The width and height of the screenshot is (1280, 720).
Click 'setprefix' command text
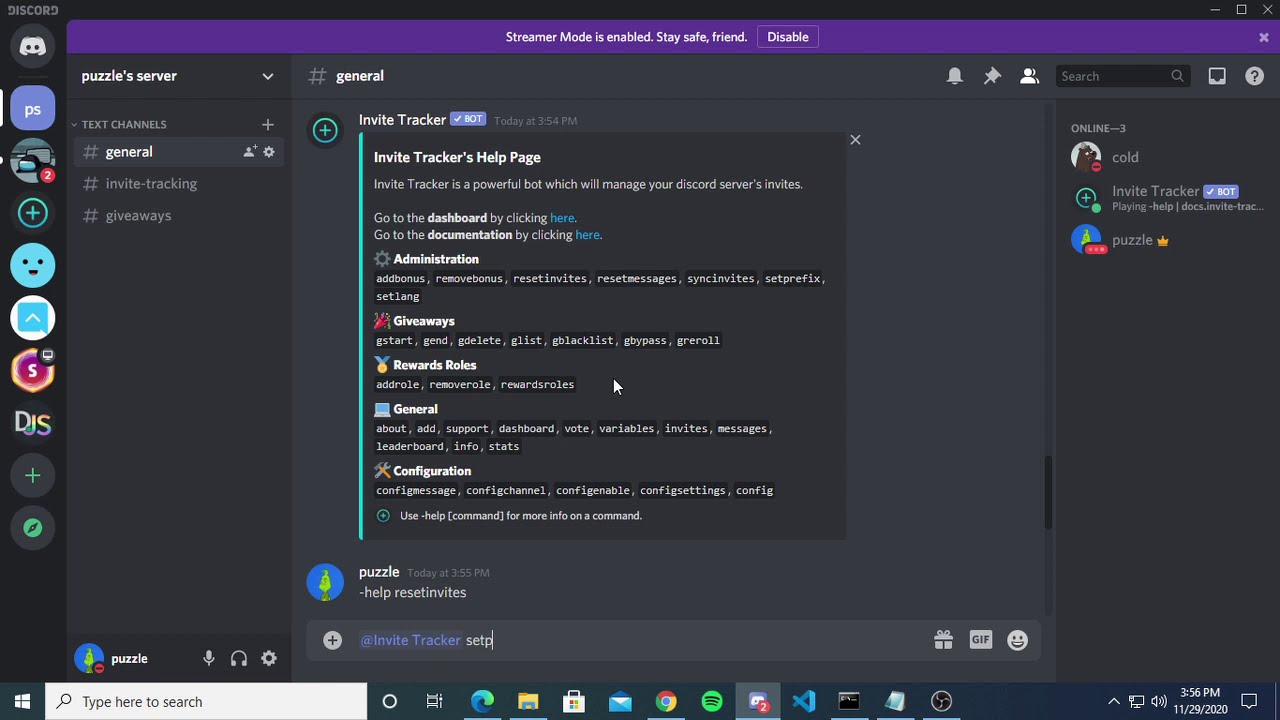coord(792,279)
